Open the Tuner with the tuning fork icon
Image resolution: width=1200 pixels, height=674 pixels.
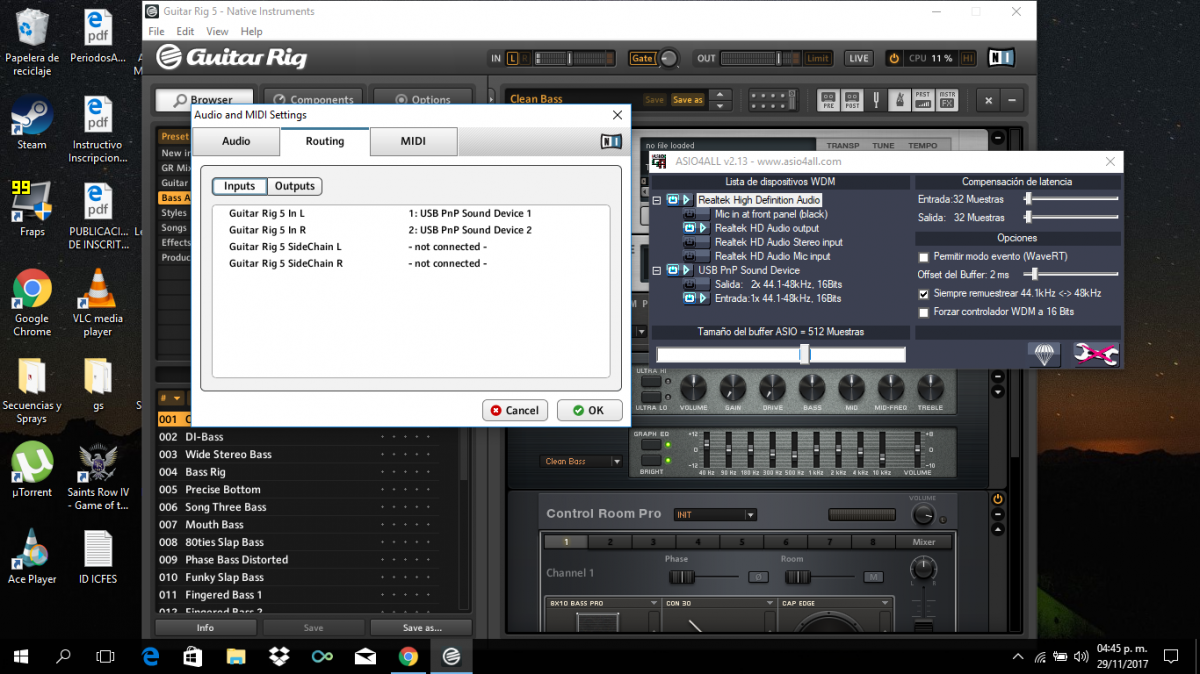pos(876,100)
